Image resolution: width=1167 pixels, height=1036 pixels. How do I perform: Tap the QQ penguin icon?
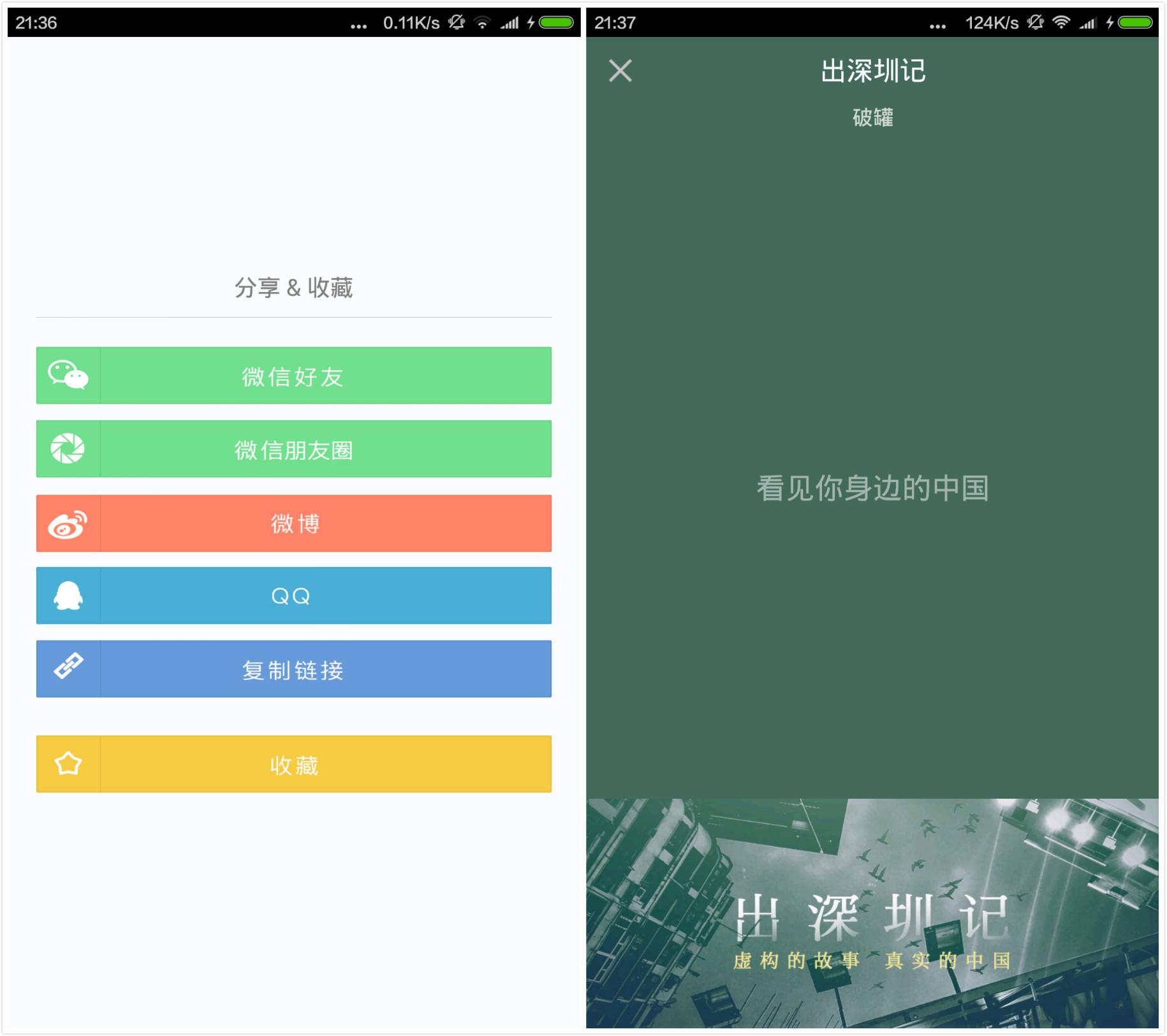[68, 596]
